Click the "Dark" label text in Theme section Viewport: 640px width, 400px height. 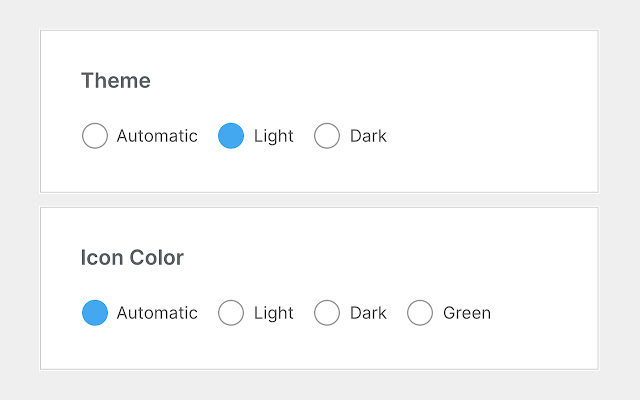click(368, 136)
